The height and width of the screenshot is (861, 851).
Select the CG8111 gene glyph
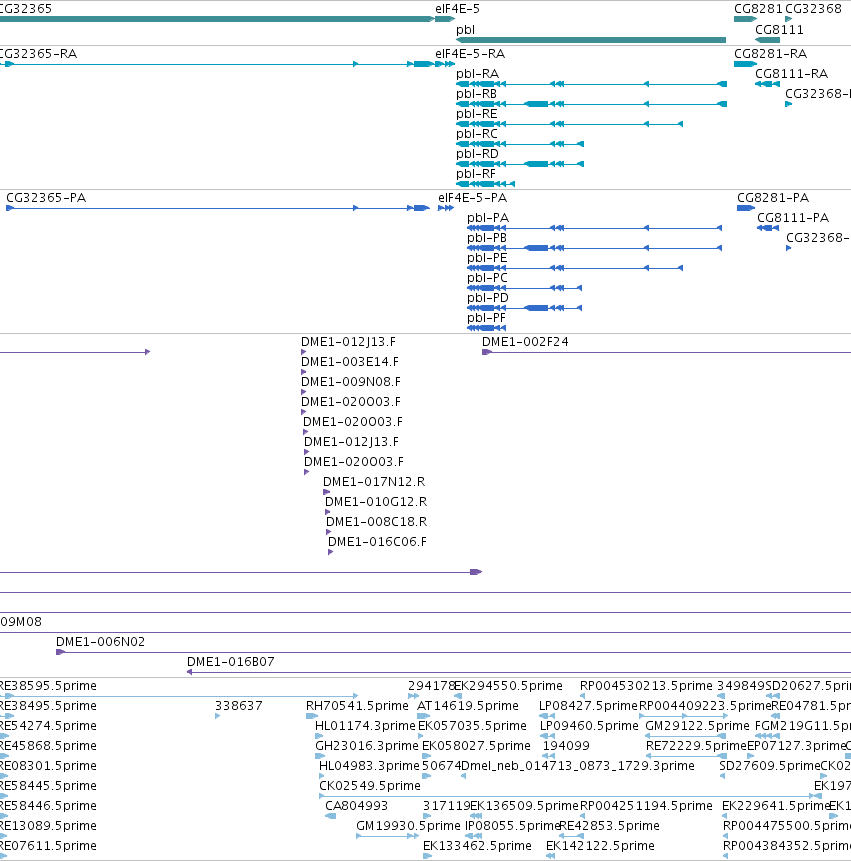point(768,40)
